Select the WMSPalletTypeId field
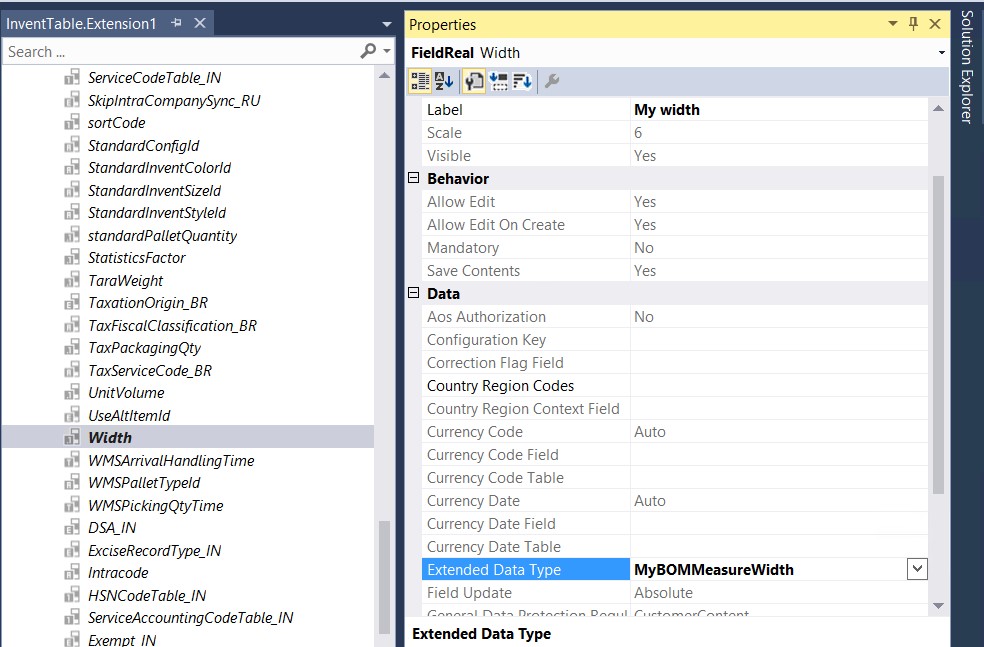Screen dimensions: 984x647 click(x=144, y=483)
